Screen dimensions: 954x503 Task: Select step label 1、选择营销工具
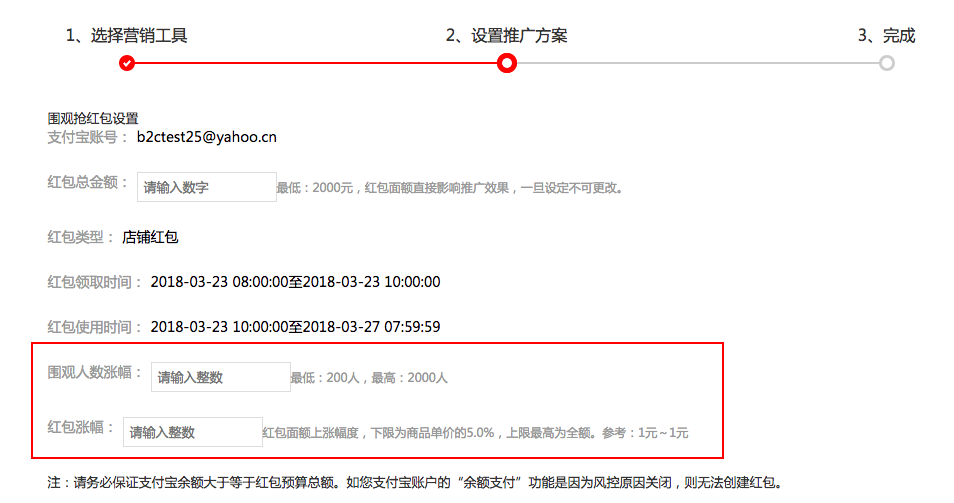click(x=127, y=36)
